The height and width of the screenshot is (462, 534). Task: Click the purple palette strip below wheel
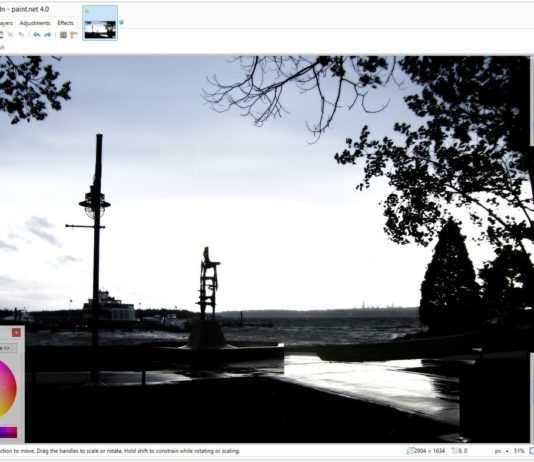coord(8,432)
